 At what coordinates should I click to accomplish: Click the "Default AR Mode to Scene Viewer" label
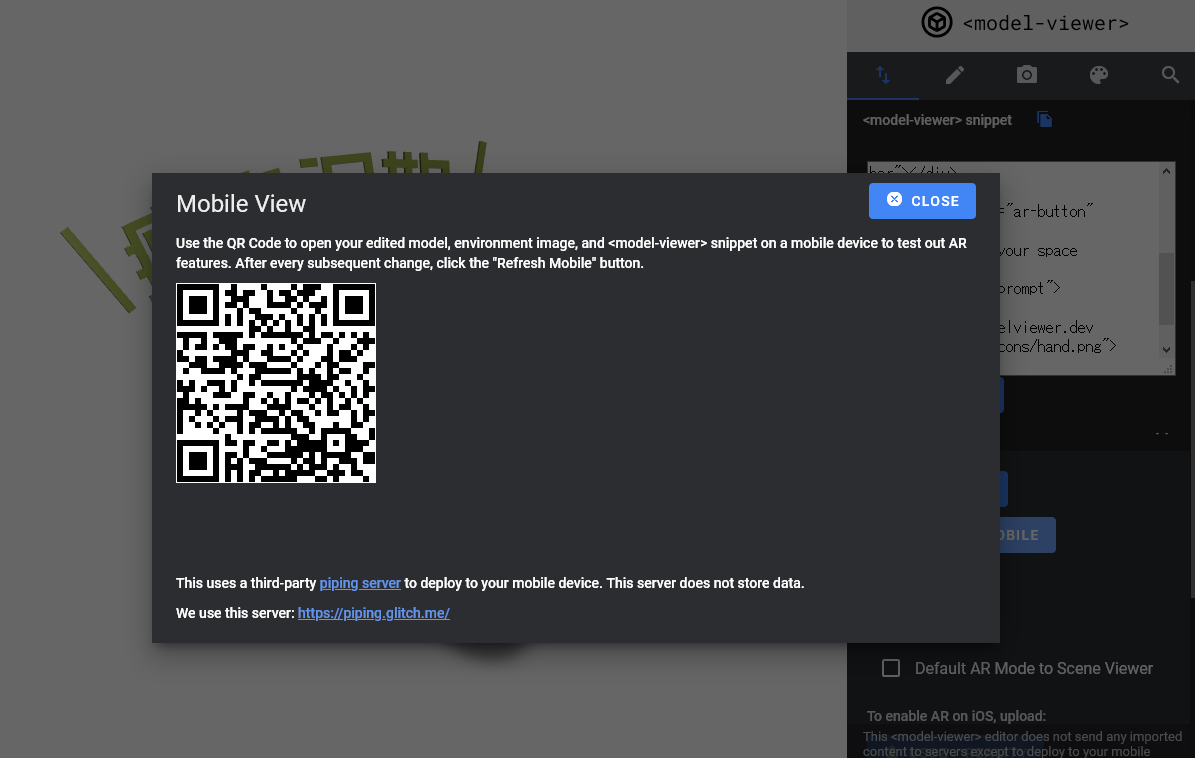[x=1033, y=668]
